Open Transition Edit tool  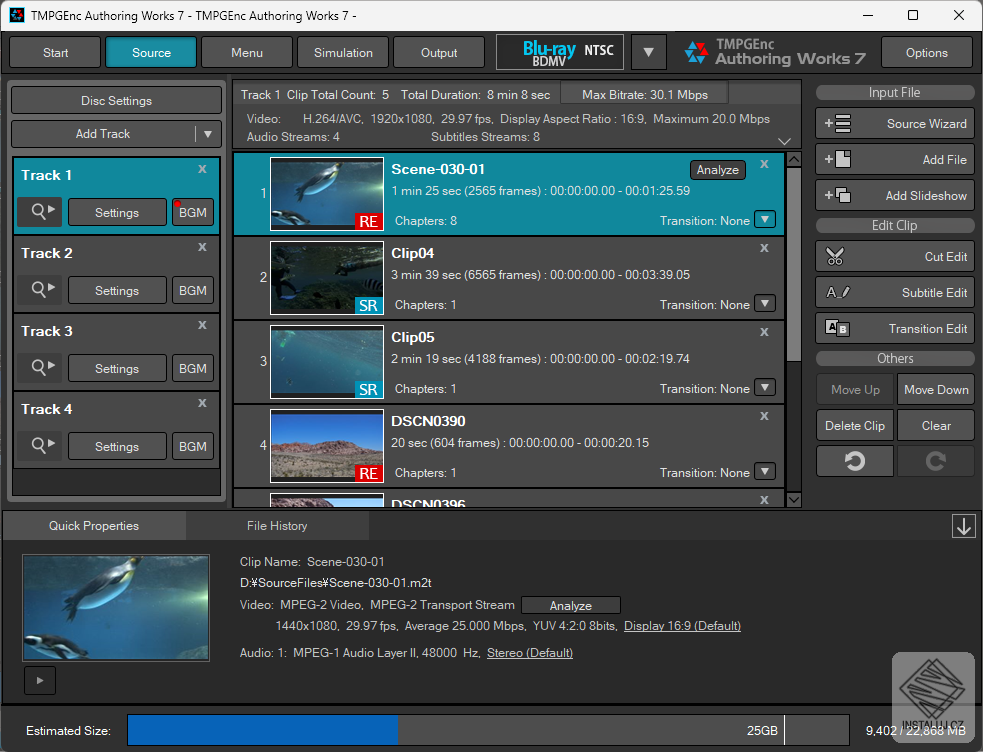click(x=895, y=328)
